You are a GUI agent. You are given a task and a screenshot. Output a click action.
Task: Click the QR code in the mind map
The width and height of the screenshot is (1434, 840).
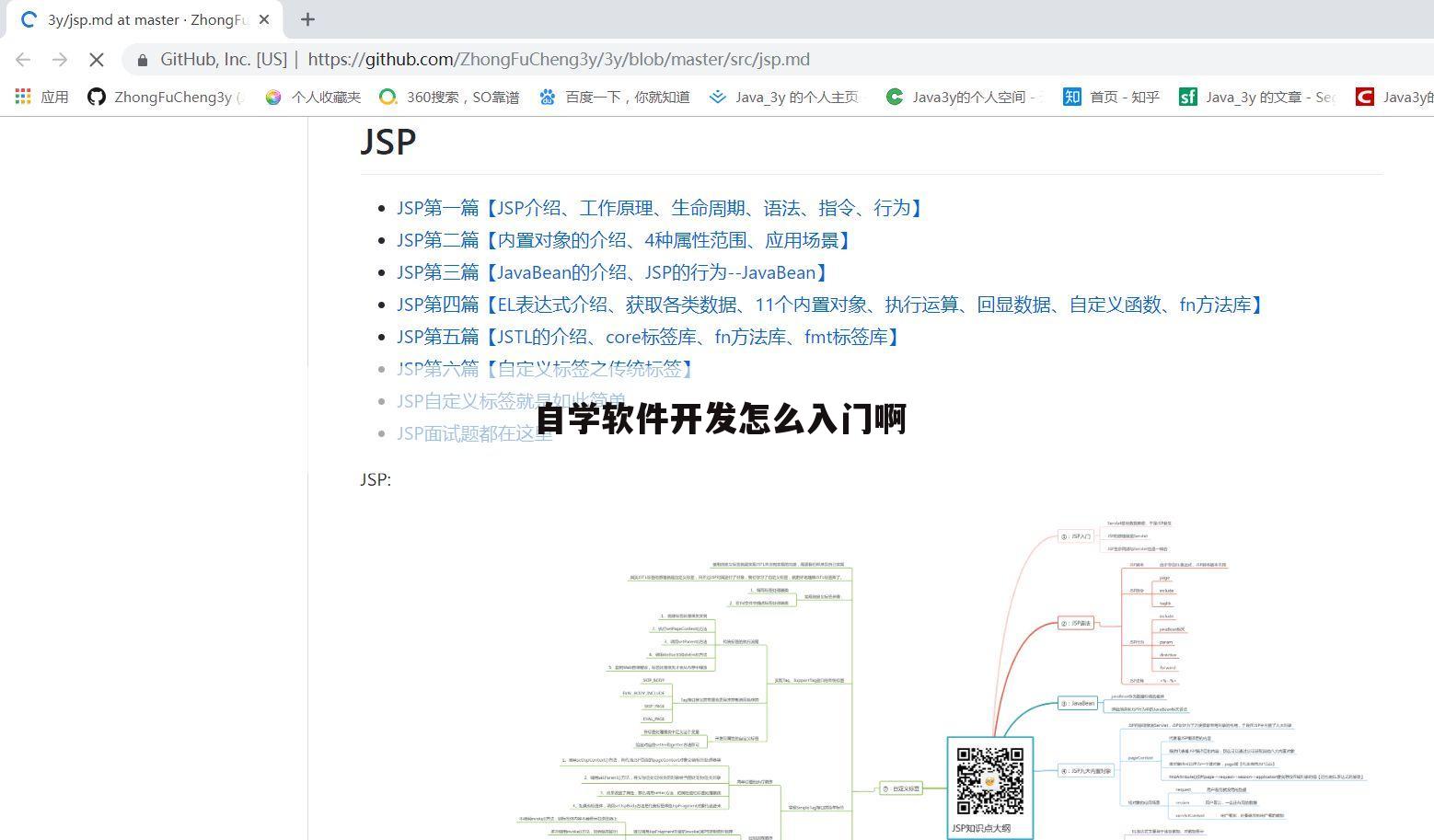click(x=990, y=780)
